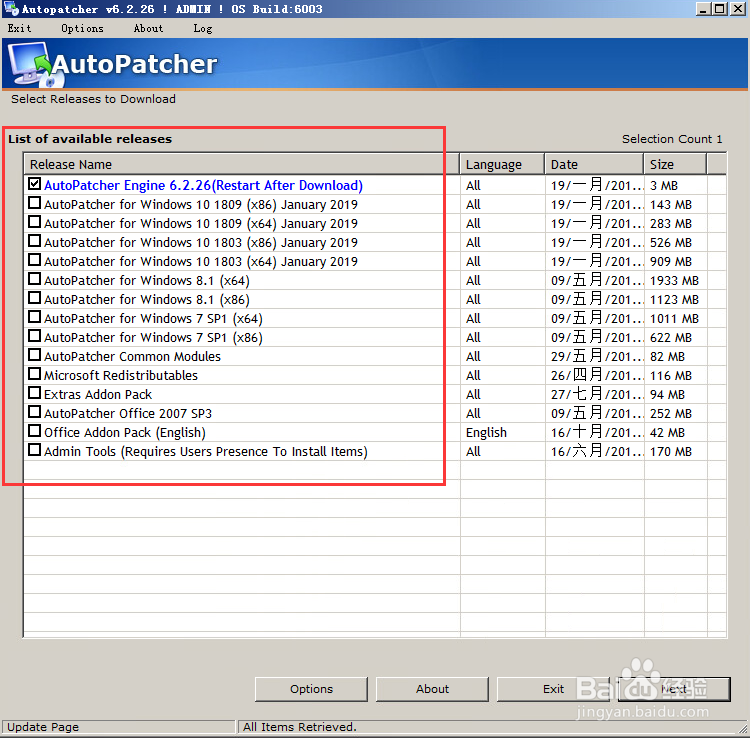750x738 pixels.
Task: Check Windows 7 SP1 (x86) release checkbox
Action: point(34,336)
